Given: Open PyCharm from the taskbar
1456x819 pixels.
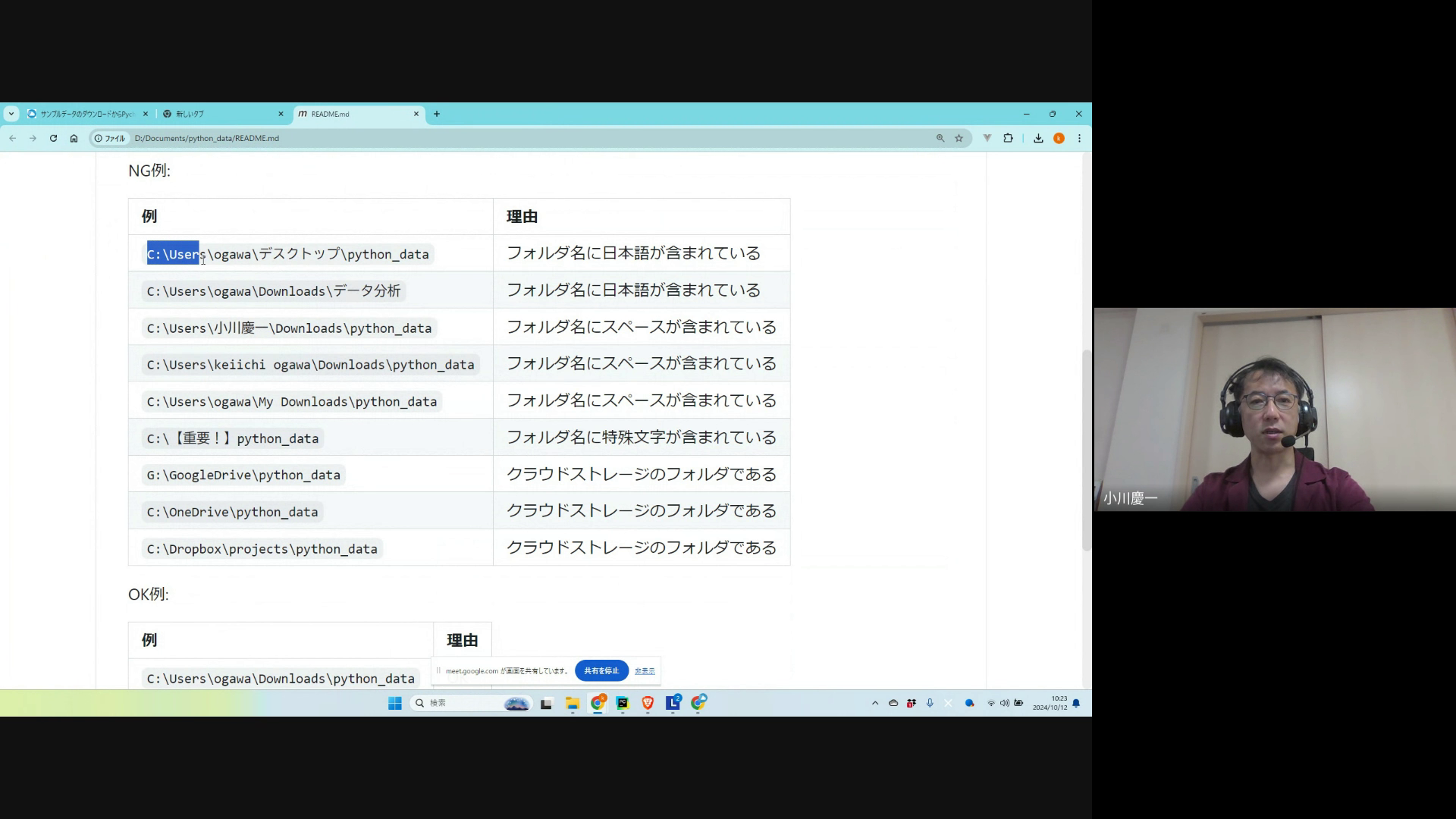Looking at the screenshot, I should [x=623, y=703].
